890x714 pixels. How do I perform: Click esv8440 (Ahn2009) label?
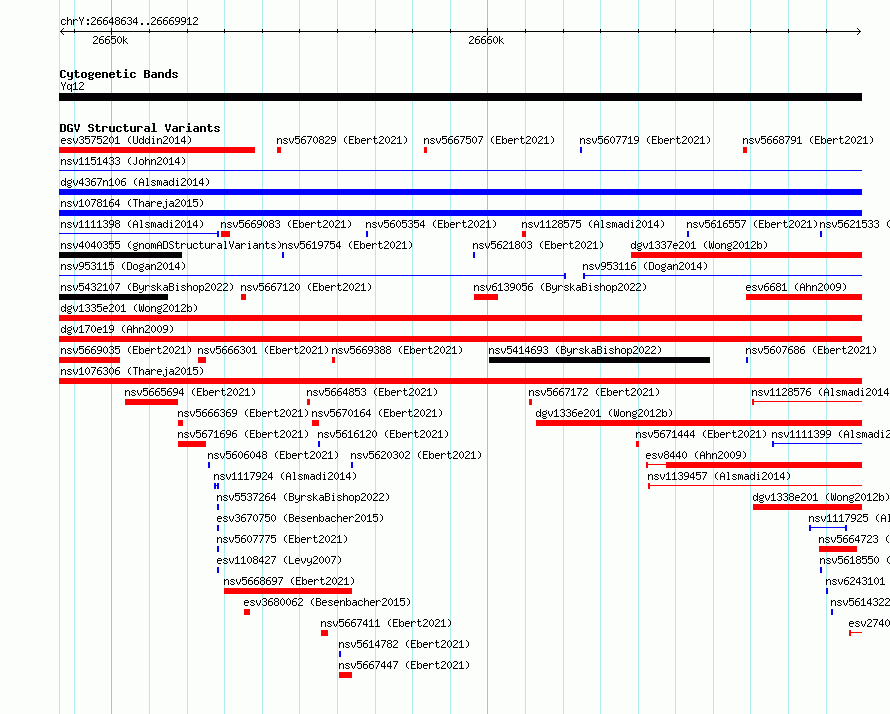(x=696, y=455)
